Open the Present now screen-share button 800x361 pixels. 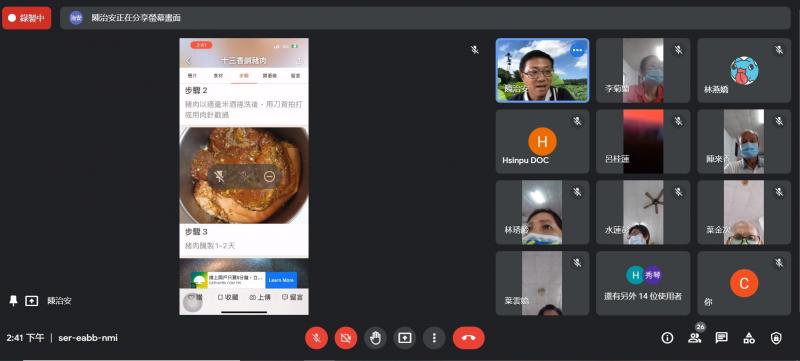pos(405,338)
